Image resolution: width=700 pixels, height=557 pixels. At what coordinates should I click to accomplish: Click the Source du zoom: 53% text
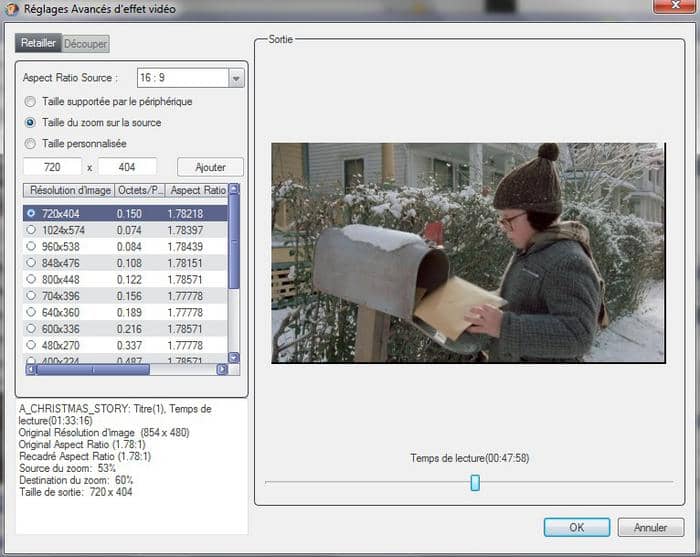pos(67,468)
